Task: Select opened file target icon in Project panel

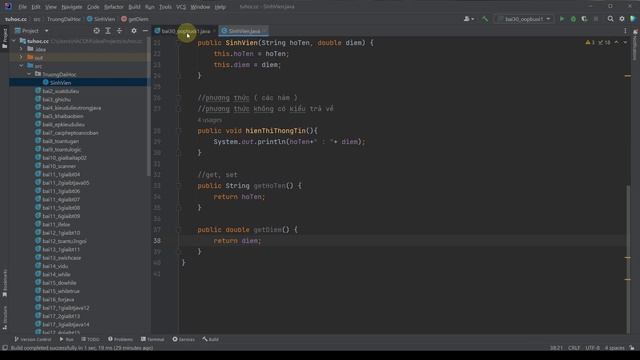Action: [x=96, y=31]
